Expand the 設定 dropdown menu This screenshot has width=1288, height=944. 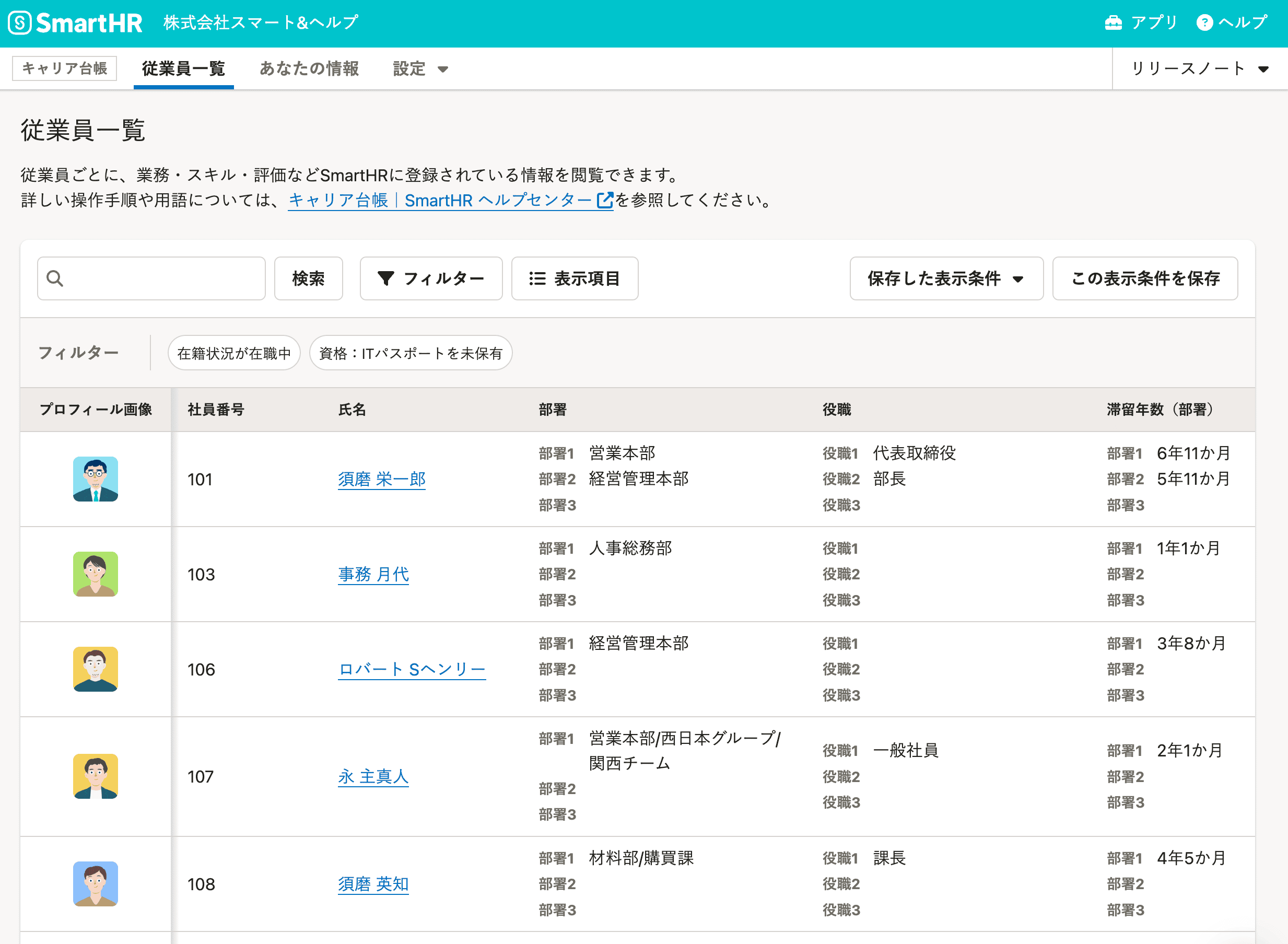pyautogui.click(x=420, y=68)
